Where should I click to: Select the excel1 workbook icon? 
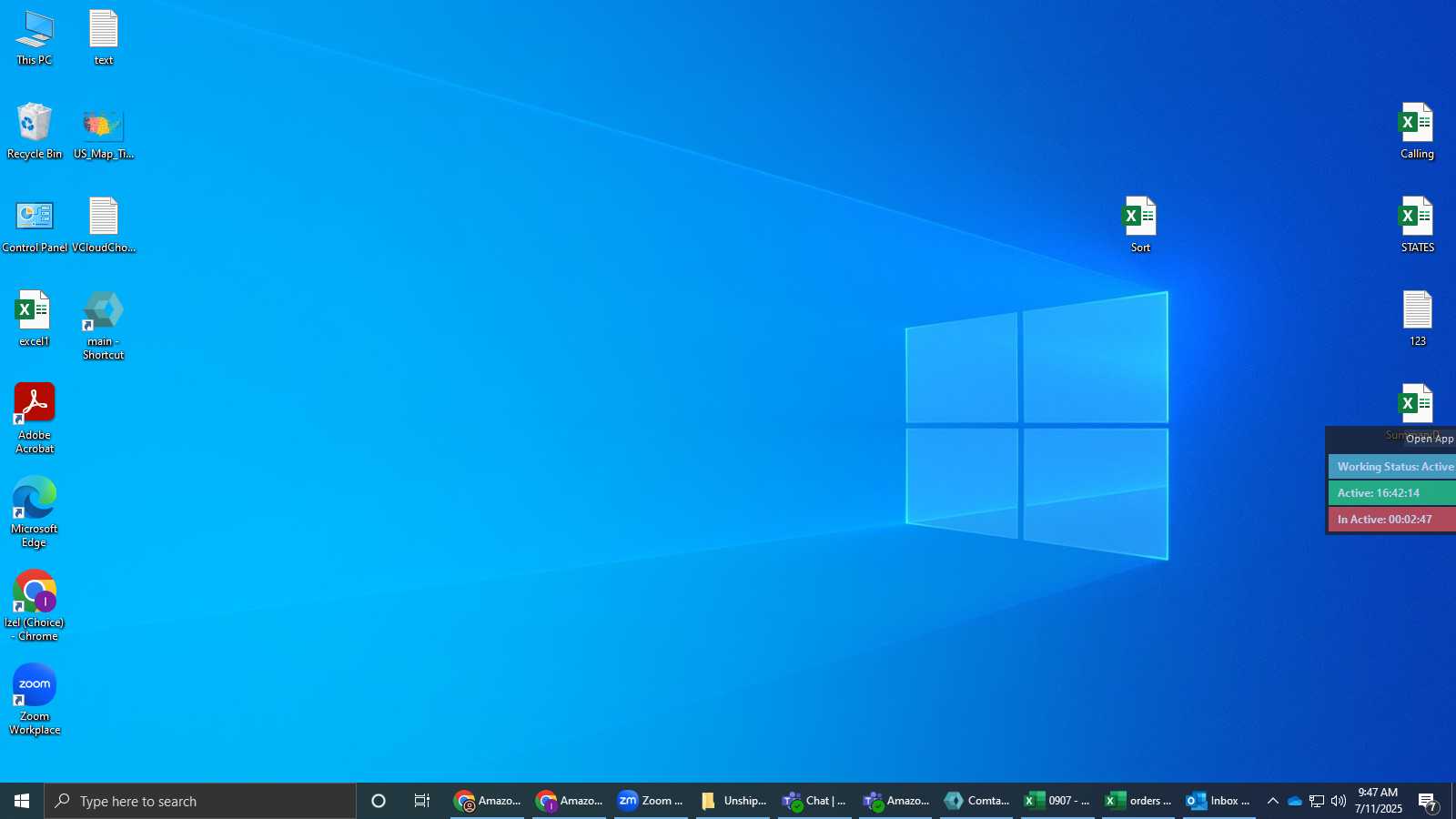35,319
